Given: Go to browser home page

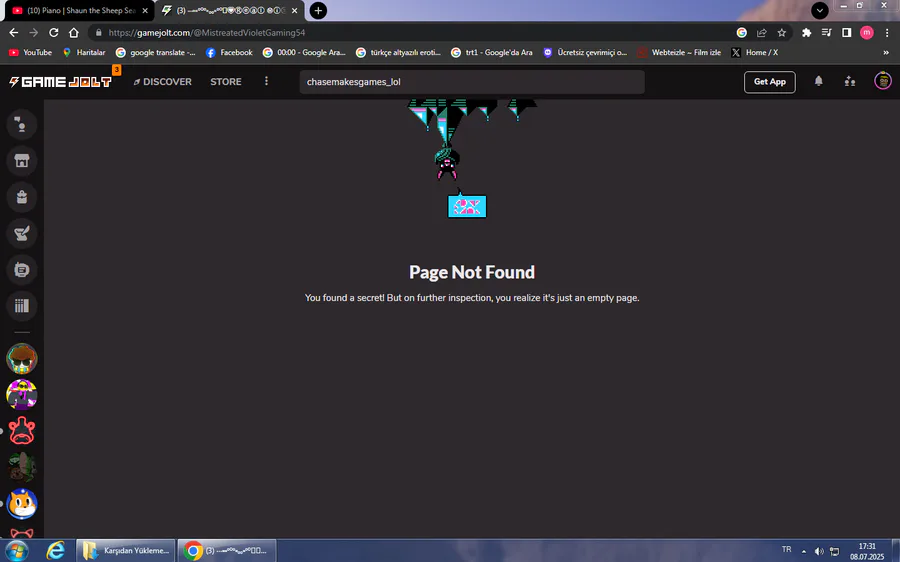Looking at the screenshot, I should (73, 33).
